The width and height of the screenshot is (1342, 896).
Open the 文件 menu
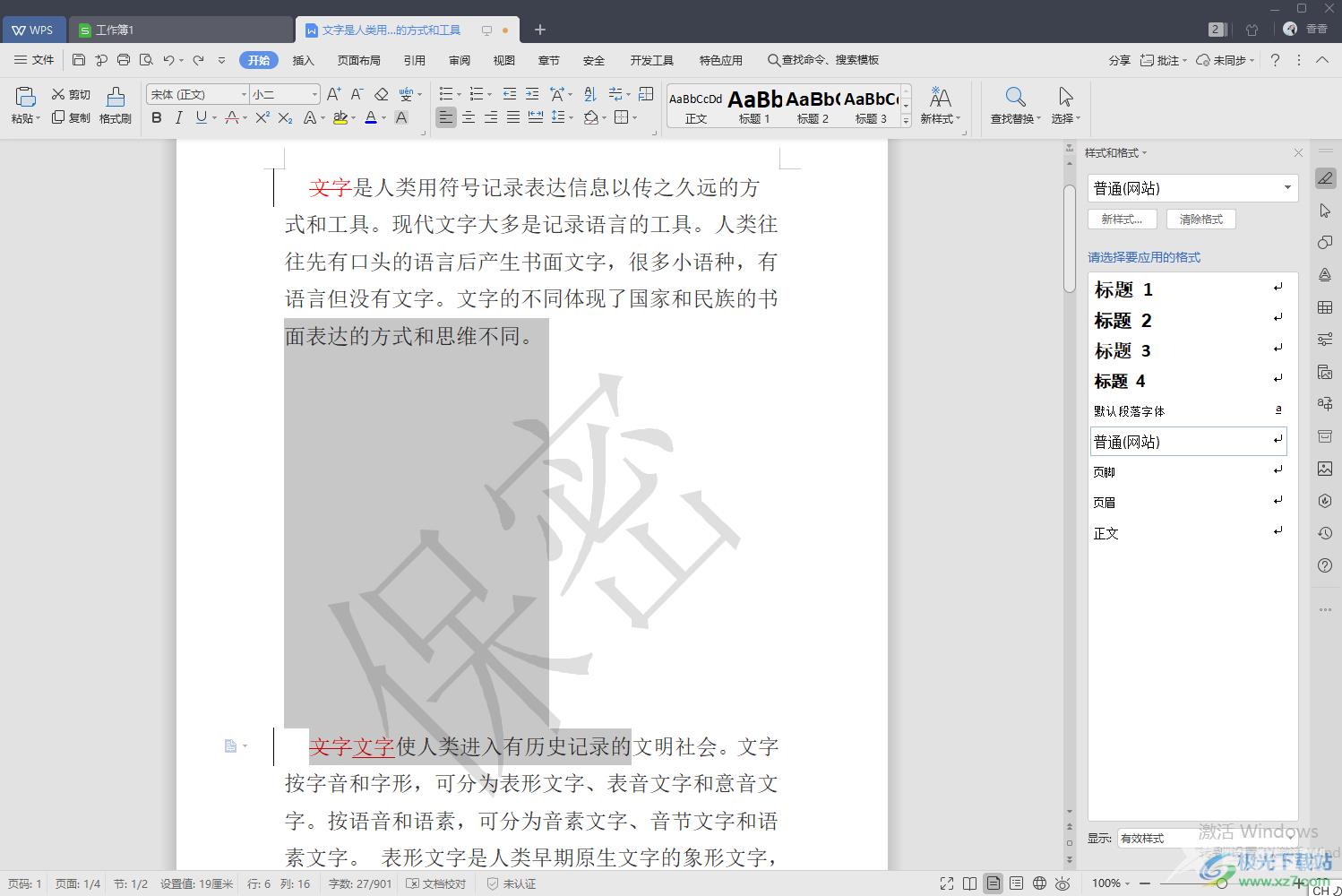[34, 60]
